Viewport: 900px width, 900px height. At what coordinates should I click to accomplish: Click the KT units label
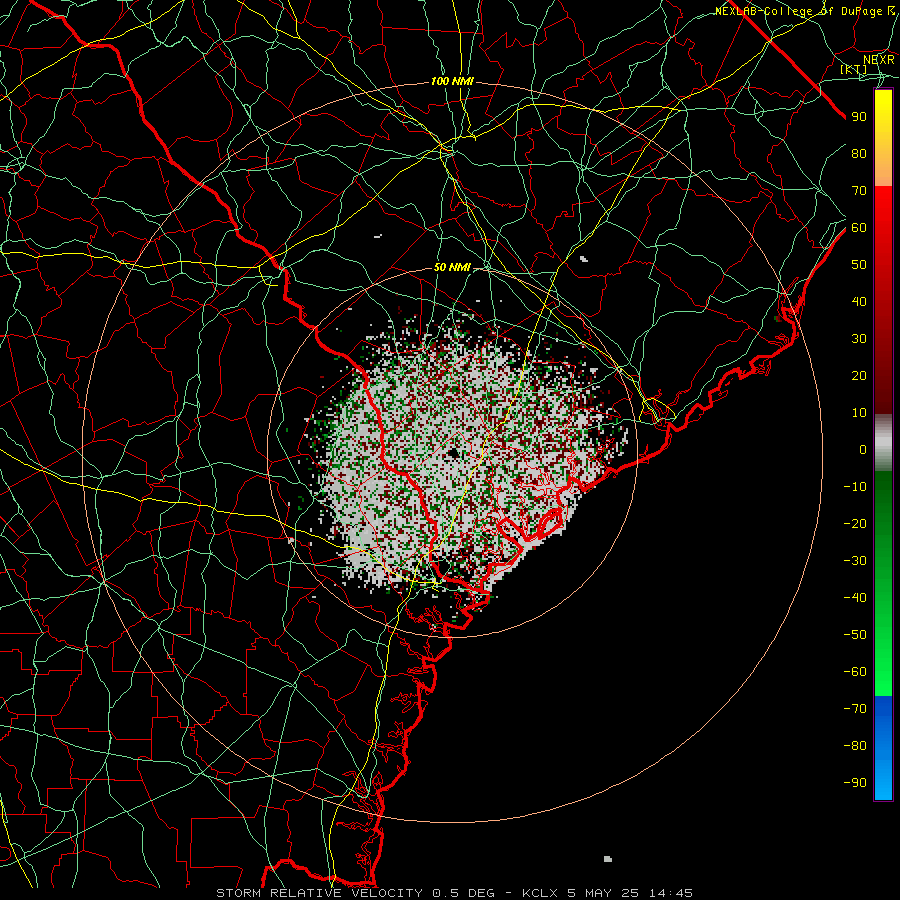[x=854, y=69]
